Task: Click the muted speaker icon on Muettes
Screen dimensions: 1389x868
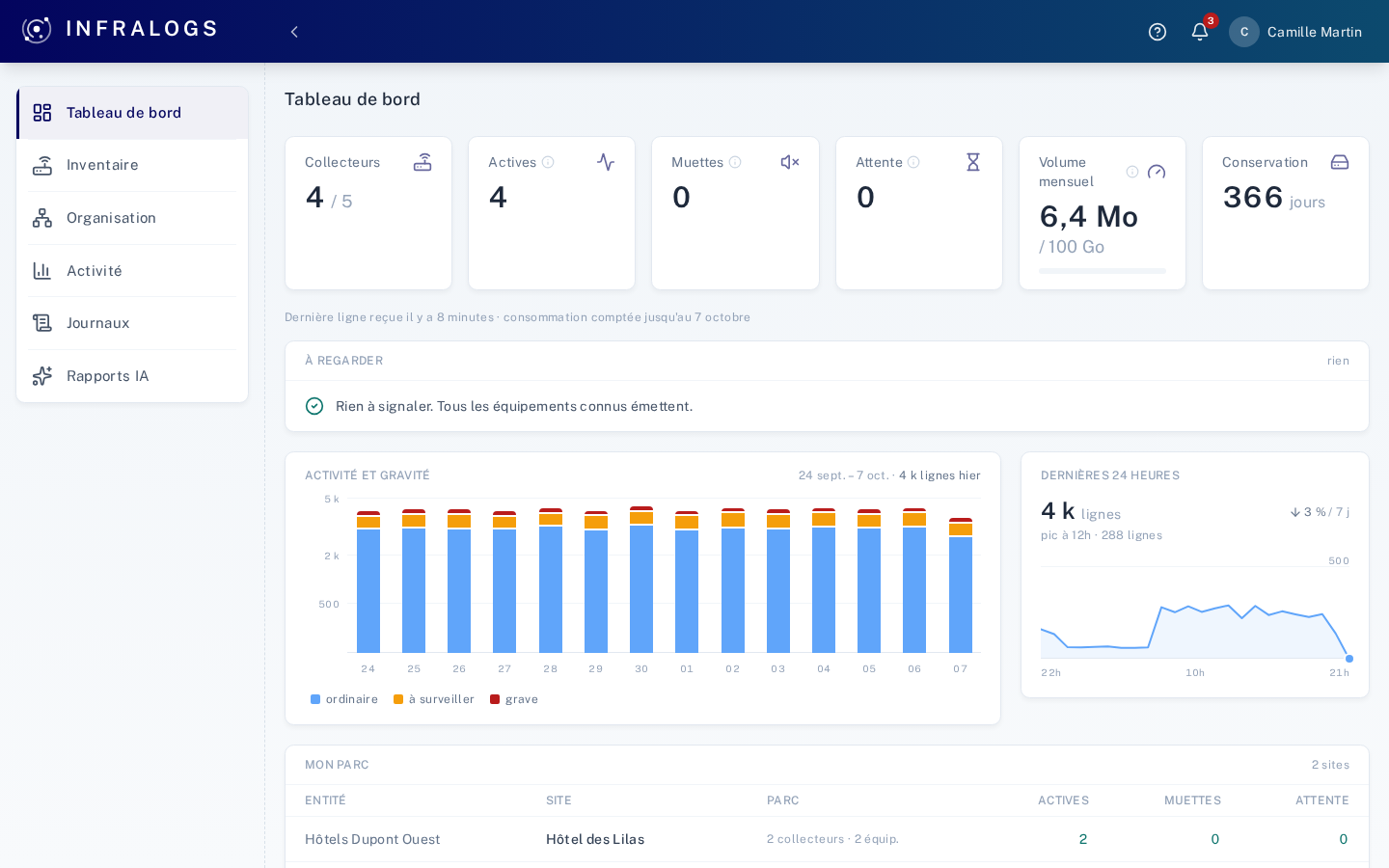Action: [x=790, y=162]
